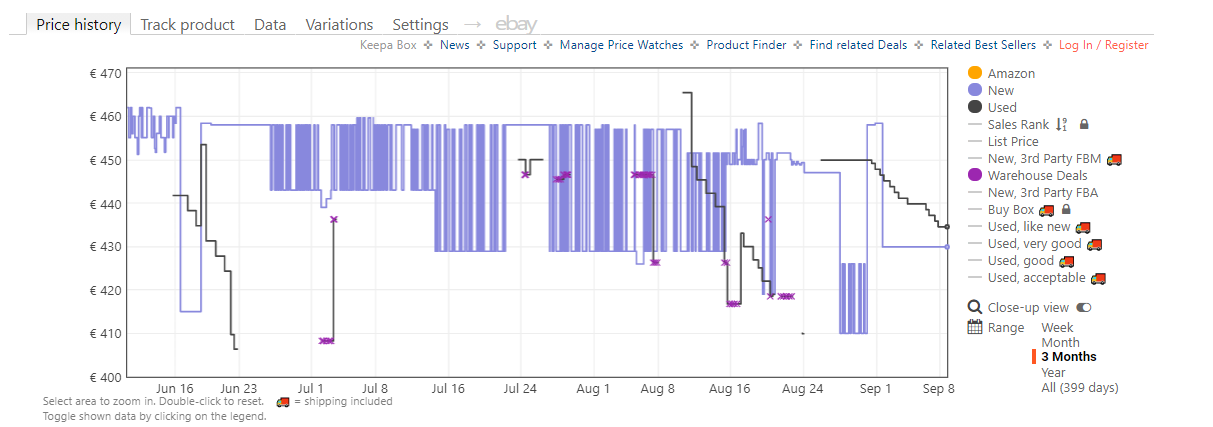Click the Warehouse Deals purple circle icon
The width and height of the screenshot is (1213, 427).
pos(975,175)
